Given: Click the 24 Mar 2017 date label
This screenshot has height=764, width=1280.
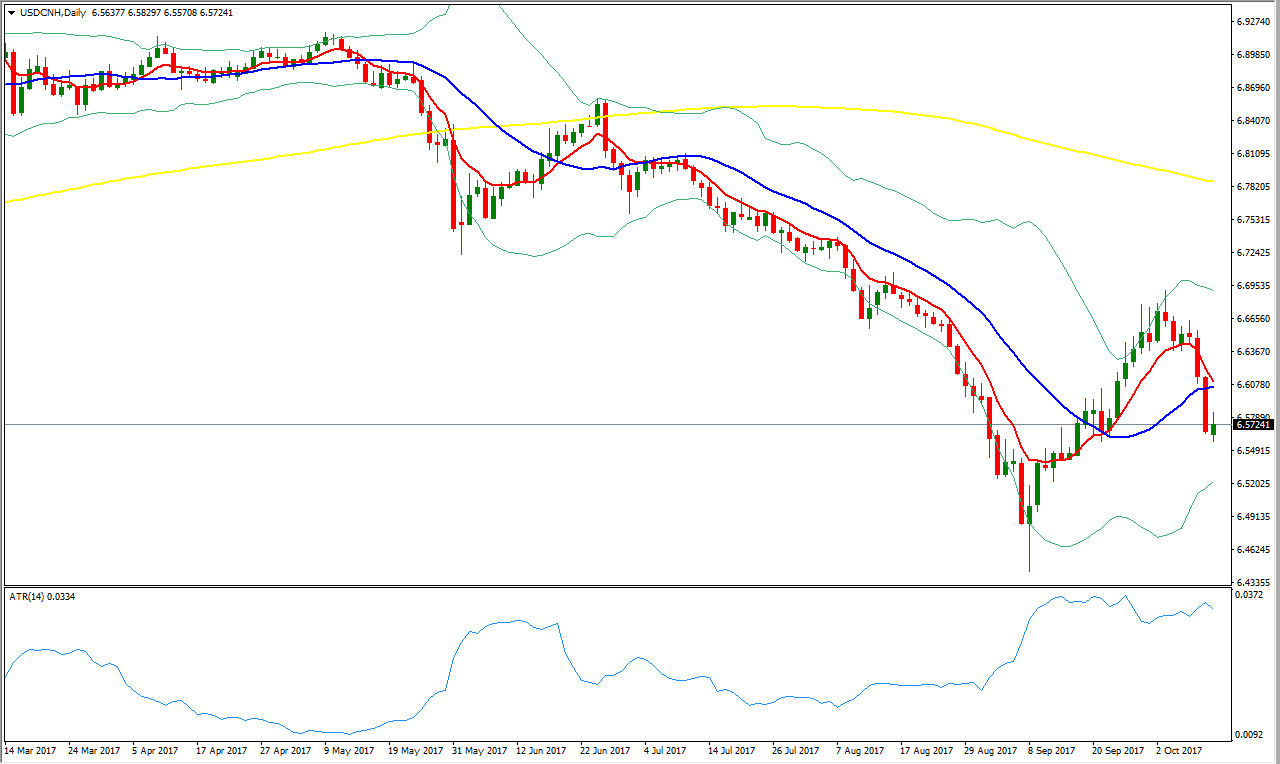Looking at the screenshot, I should pyautogui.click(x=93, y=749).
